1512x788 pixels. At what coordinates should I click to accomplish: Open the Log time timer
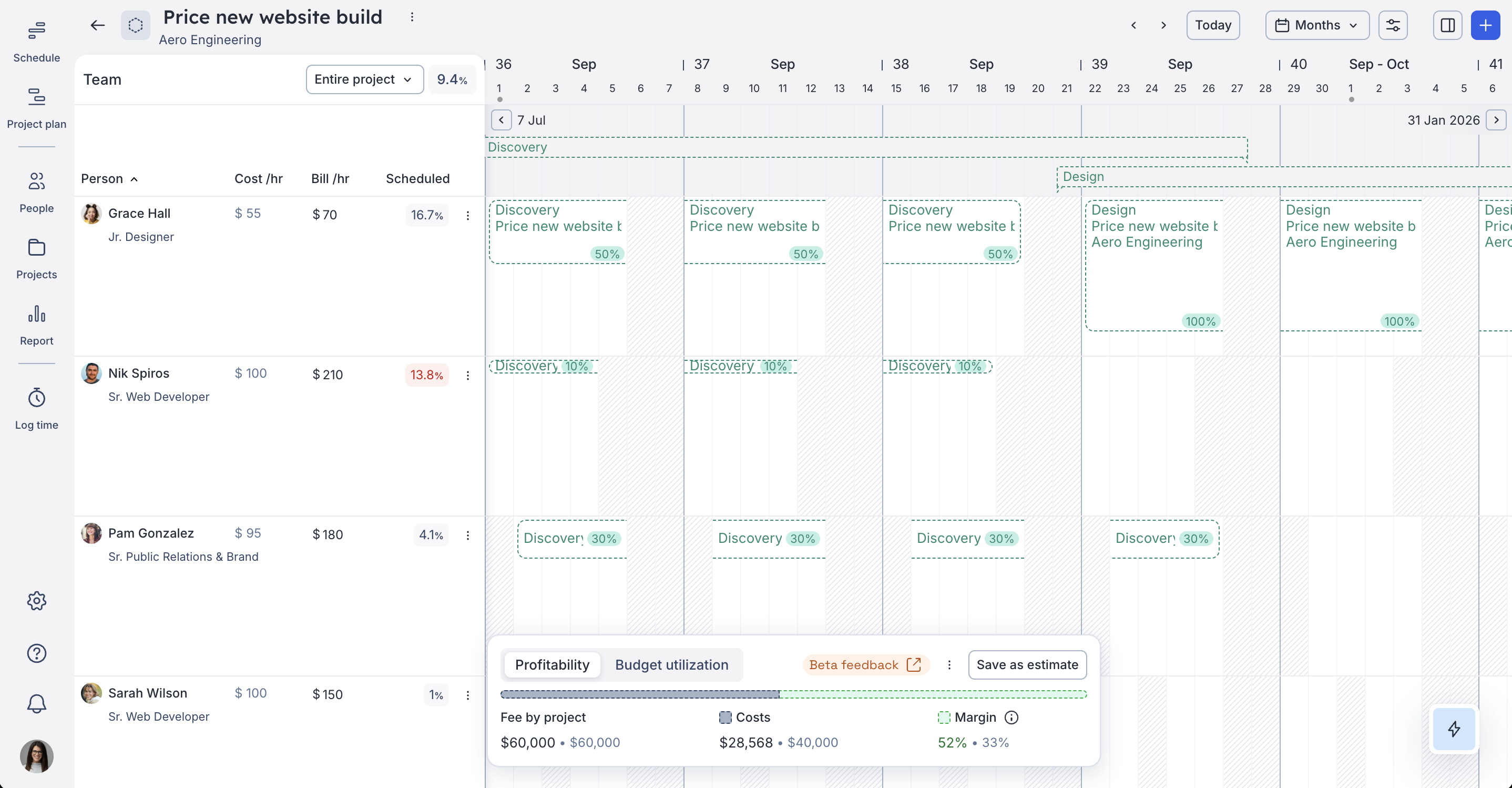coord(36,408)
